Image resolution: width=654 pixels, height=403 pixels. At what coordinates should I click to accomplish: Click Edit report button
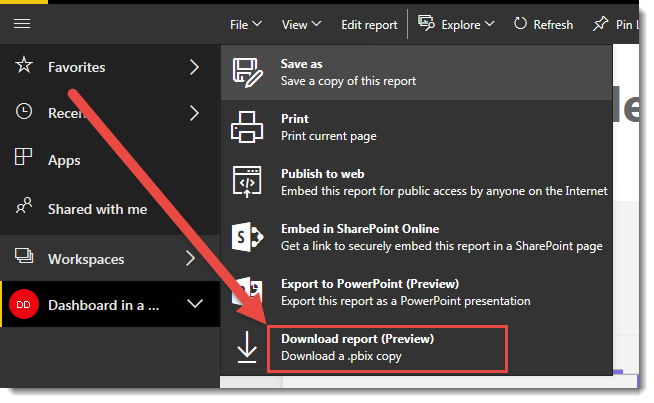[x=369, y=25]
